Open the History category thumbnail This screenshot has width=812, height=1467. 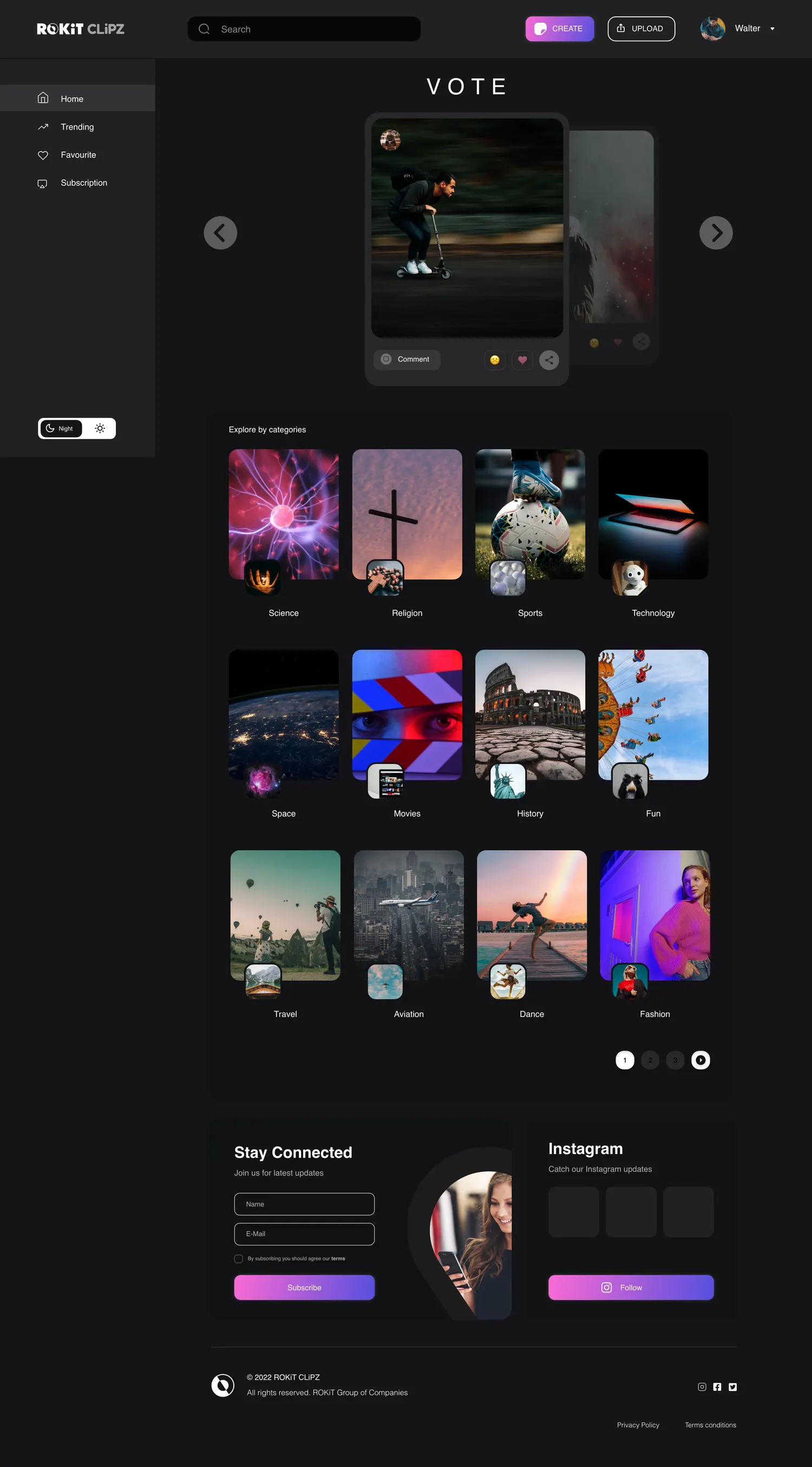(x=530, y=715)
